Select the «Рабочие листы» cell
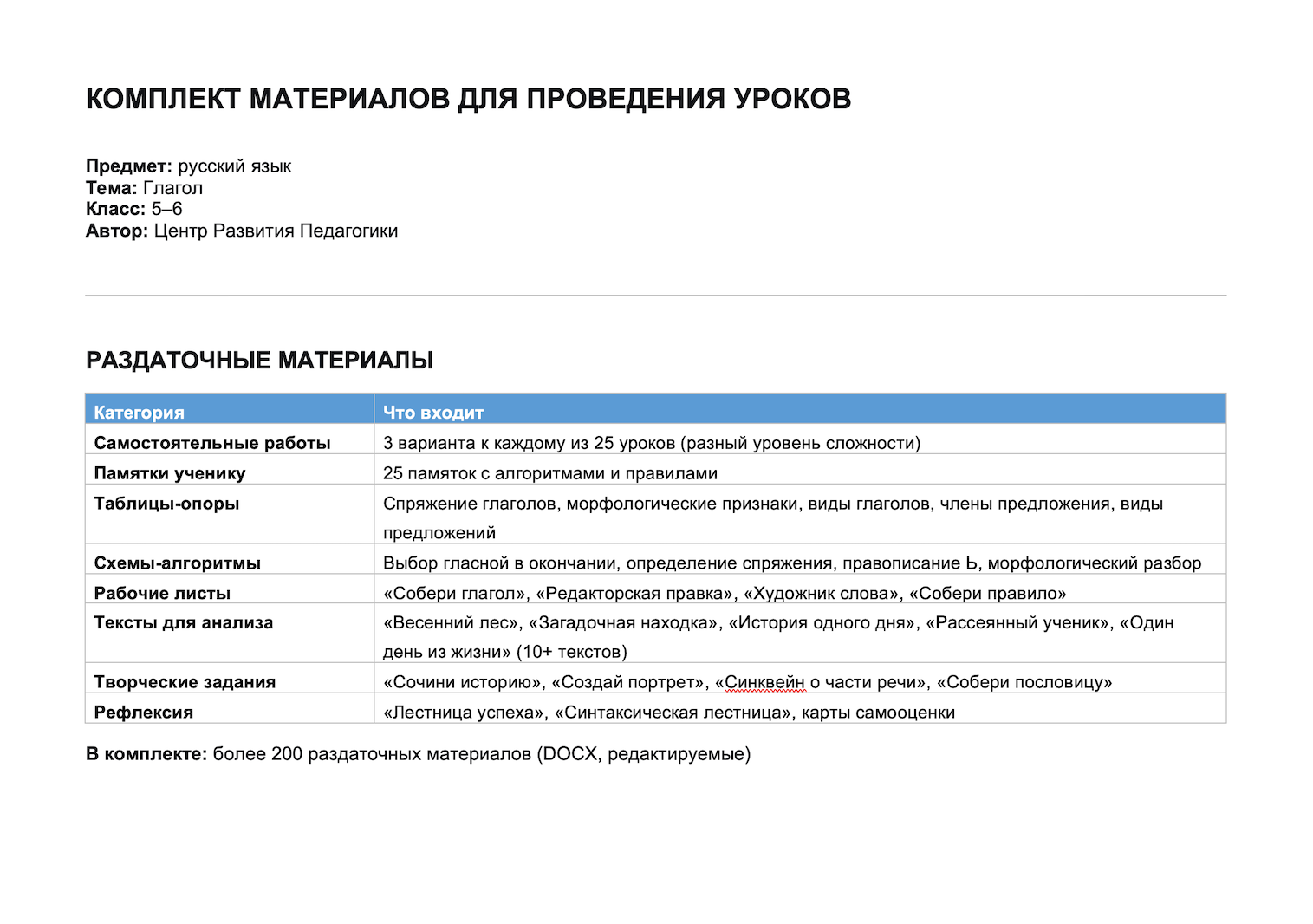This screenshot has width=1313, height=924. pyautogui.click(x=230, y=589)
